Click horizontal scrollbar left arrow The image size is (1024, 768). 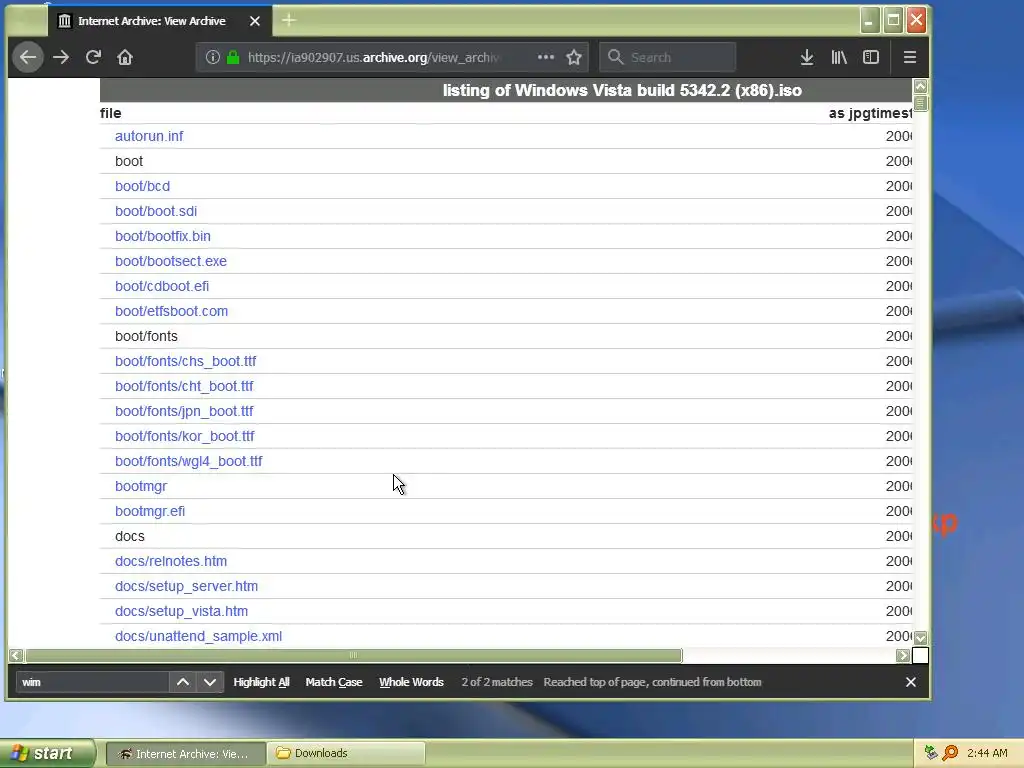[16, 655]
